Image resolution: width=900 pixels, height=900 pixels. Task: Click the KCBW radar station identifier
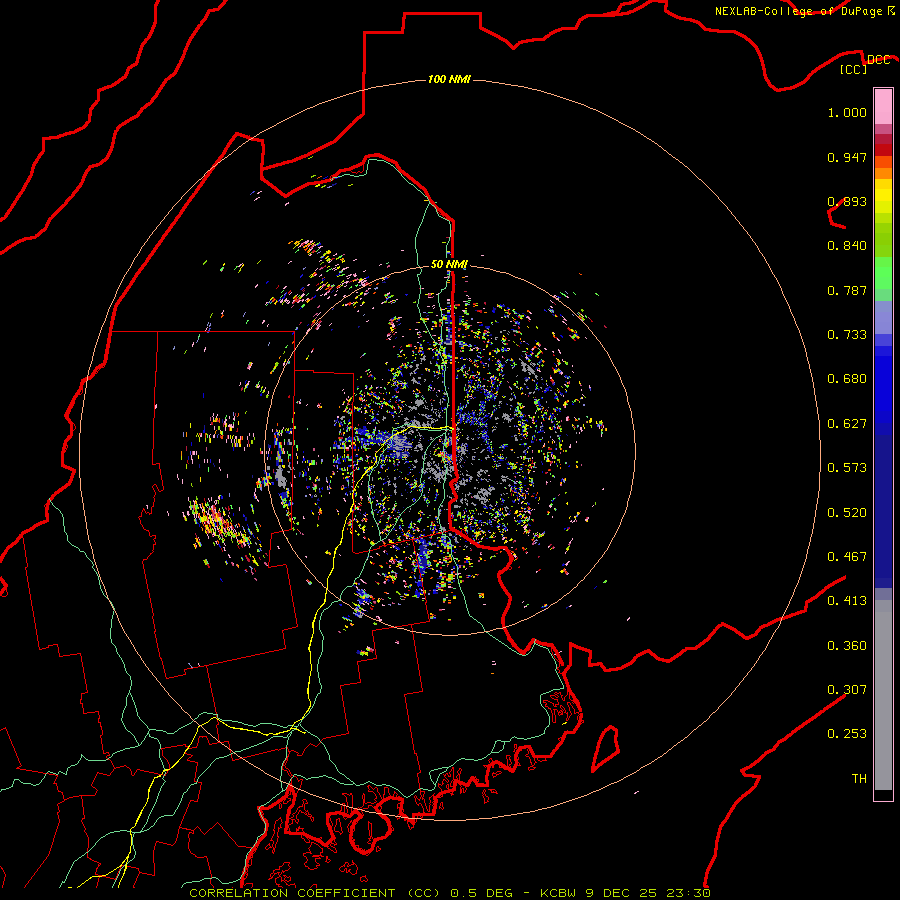coord(560,893)
